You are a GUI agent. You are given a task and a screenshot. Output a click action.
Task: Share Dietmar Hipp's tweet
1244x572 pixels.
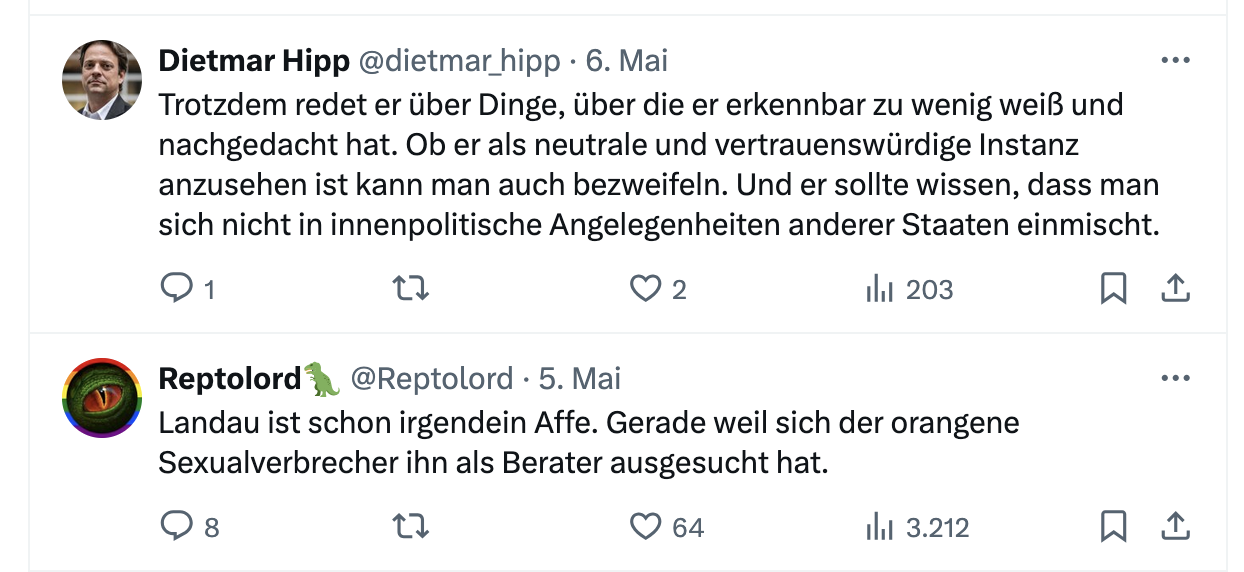pos(1175,289)
